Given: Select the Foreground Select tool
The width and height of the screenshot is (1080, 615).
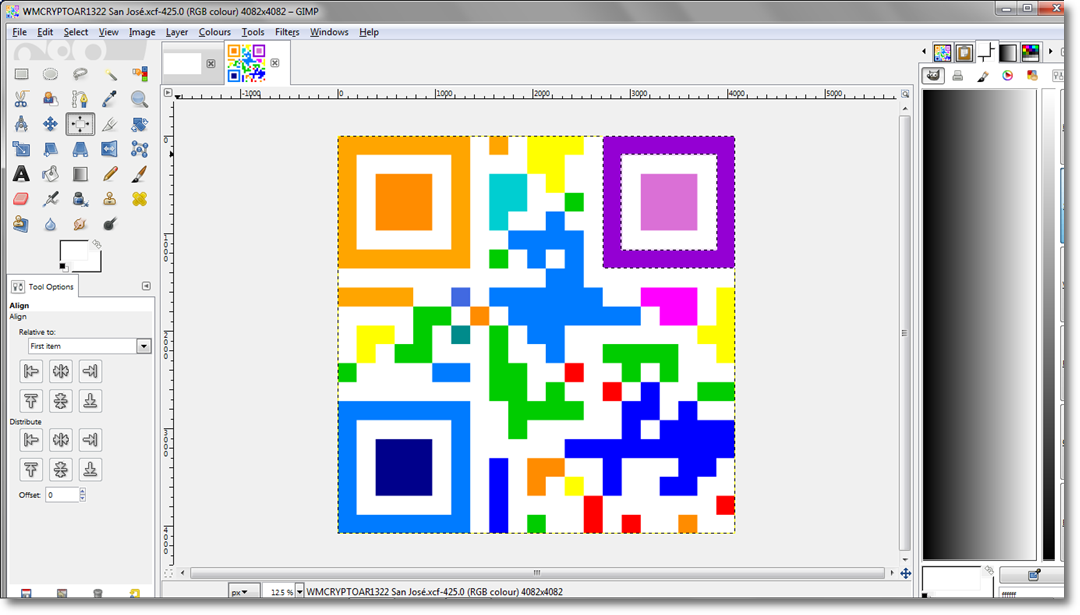Looking at the screenshot, I should pyautogui.click(x=50, y=99).
